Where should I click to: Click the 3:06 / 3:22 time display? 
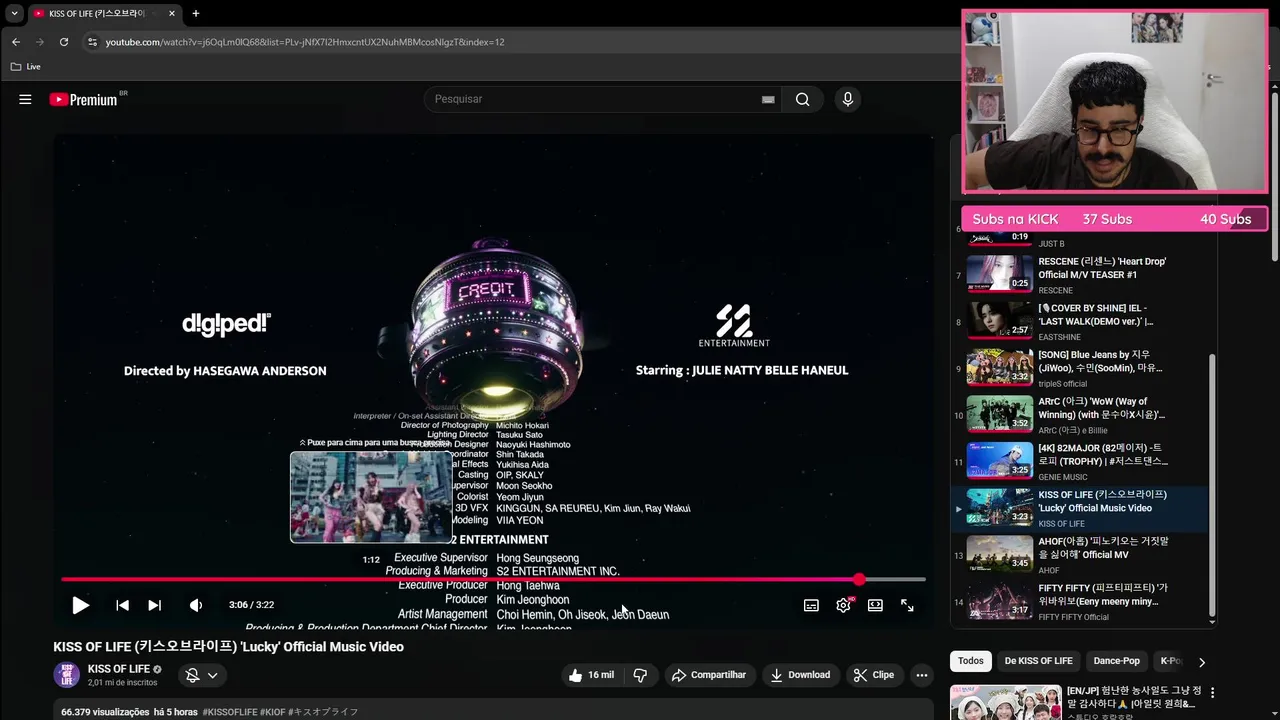251,605
